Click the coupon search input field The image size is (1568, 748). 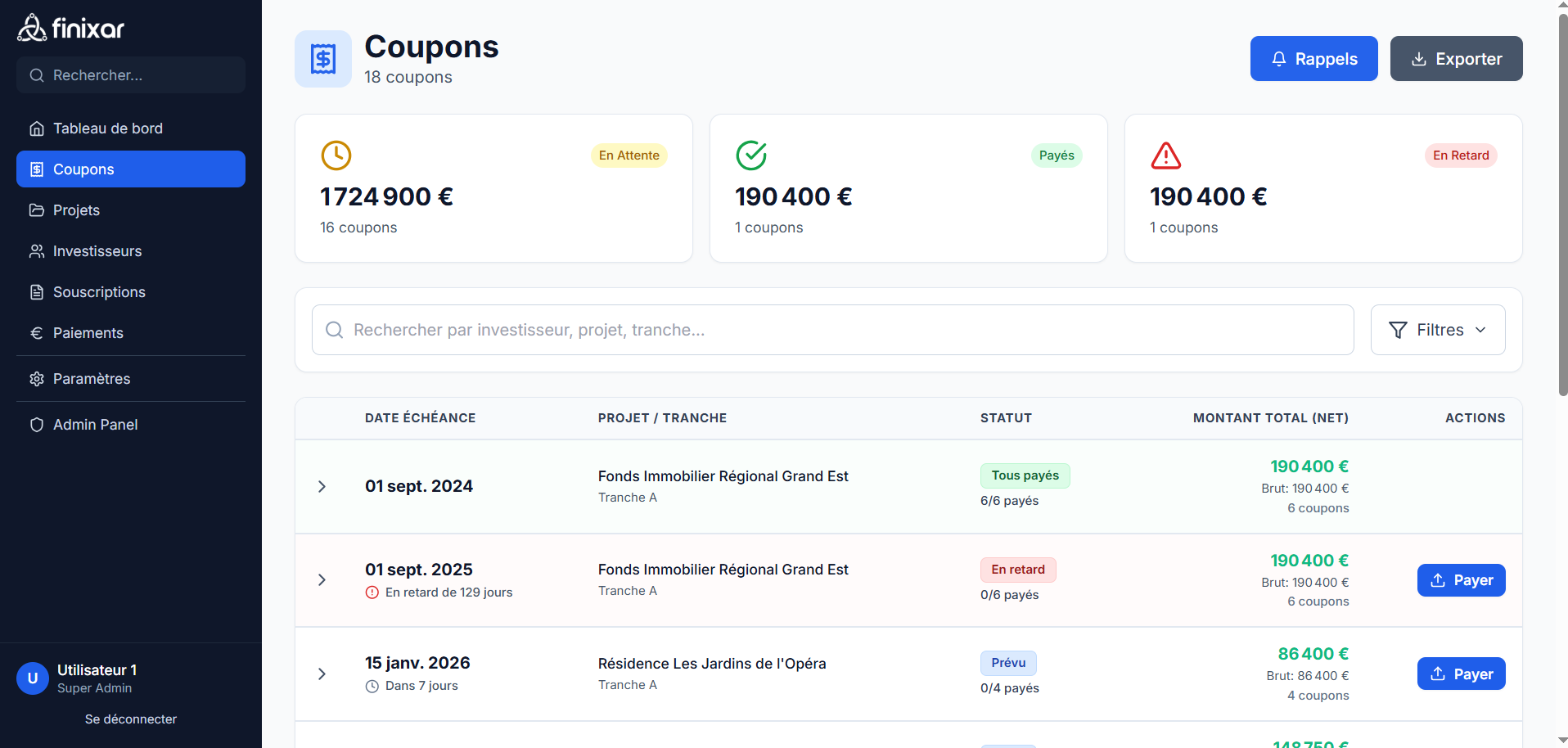[x=818, y=330]
